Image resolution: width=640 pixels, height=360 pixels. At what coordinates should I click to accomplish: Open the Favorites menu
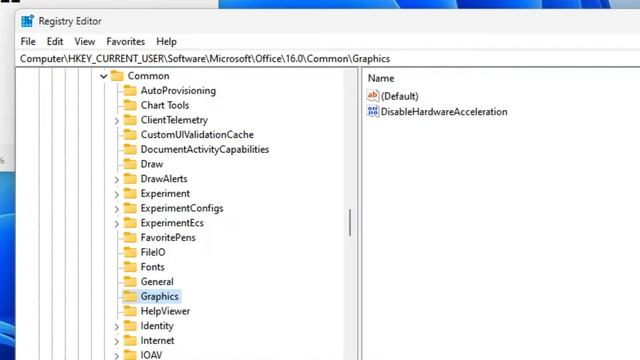tap(125, 42)
